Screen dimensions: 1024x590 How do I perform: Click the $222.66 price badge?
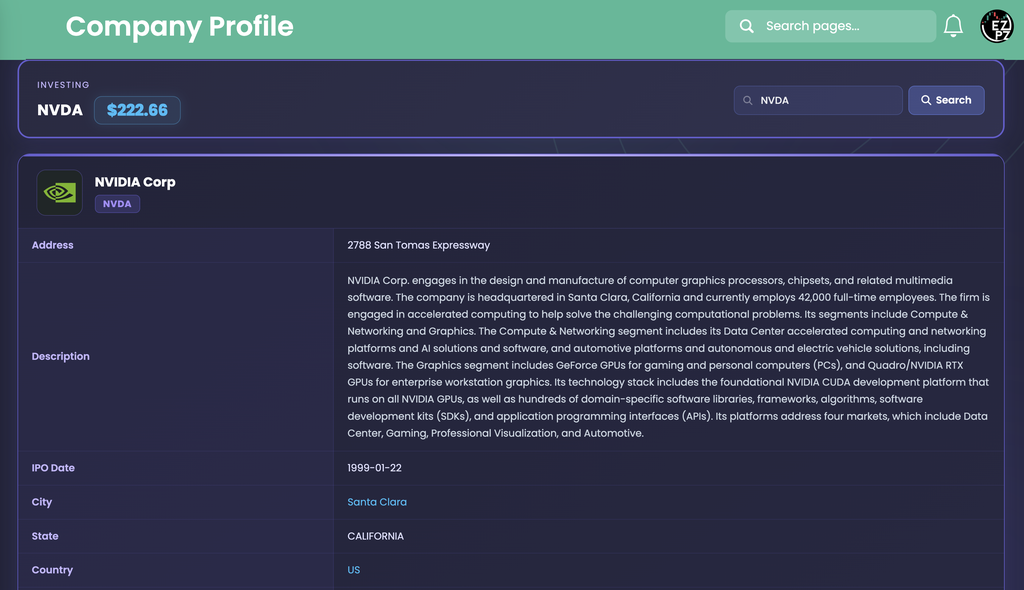coord(137,110)
